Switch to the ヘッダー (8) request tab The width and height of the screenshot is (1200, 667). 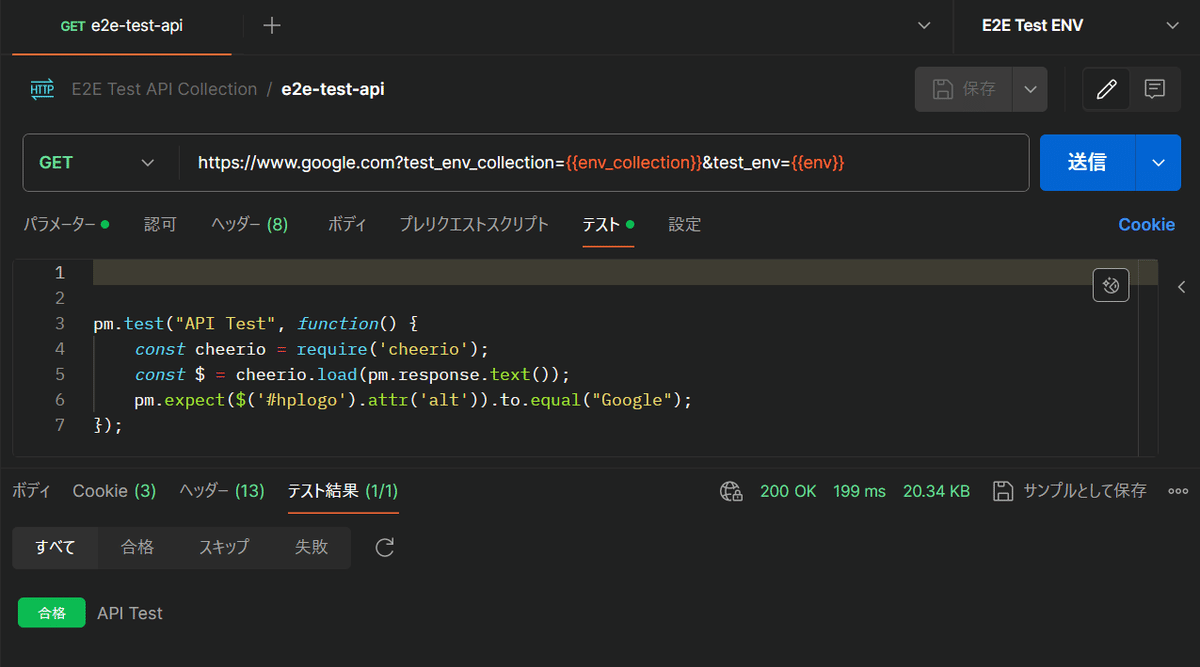[248, 224]
